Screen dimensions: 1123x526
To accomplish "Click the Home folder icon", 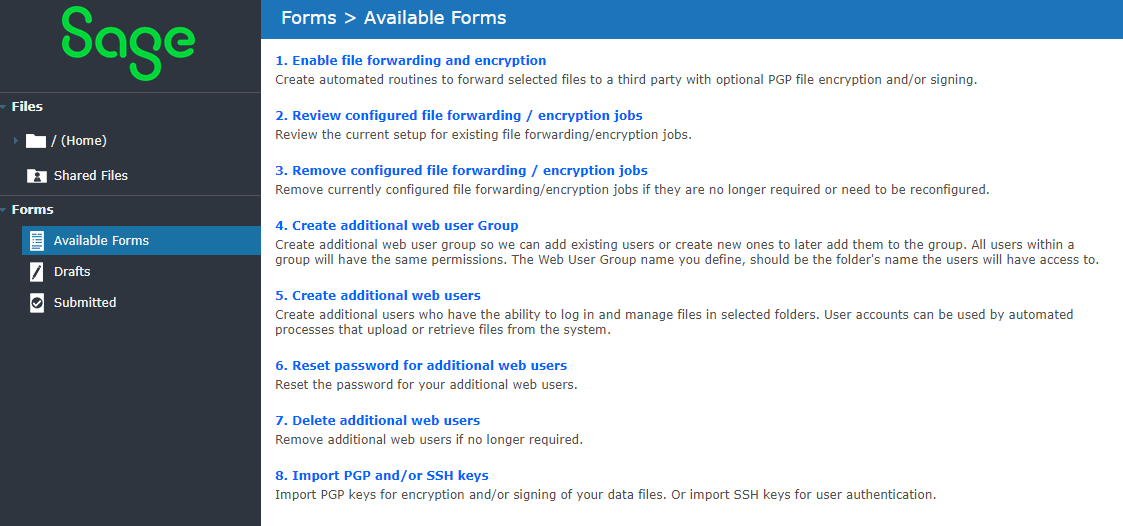I will coord(36,141).
